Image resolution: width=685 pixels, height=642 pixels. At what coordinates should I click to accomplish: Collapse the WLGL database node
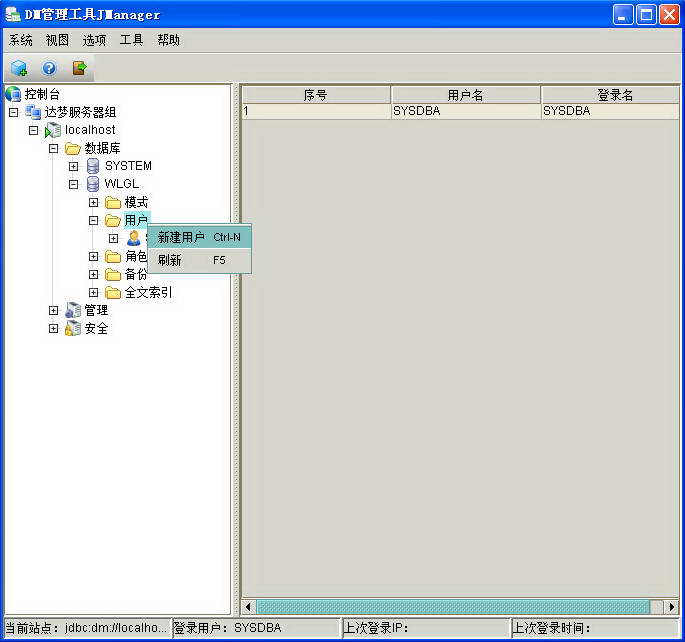coord(73,184)
